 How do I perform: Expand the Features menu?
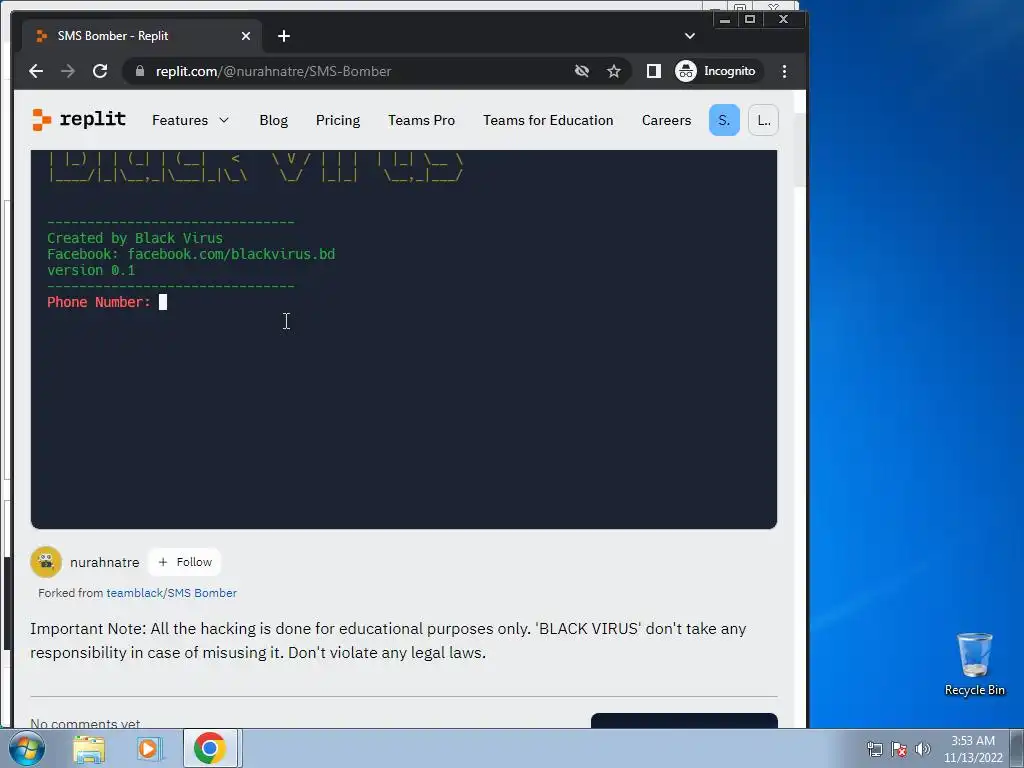[190, 120]
